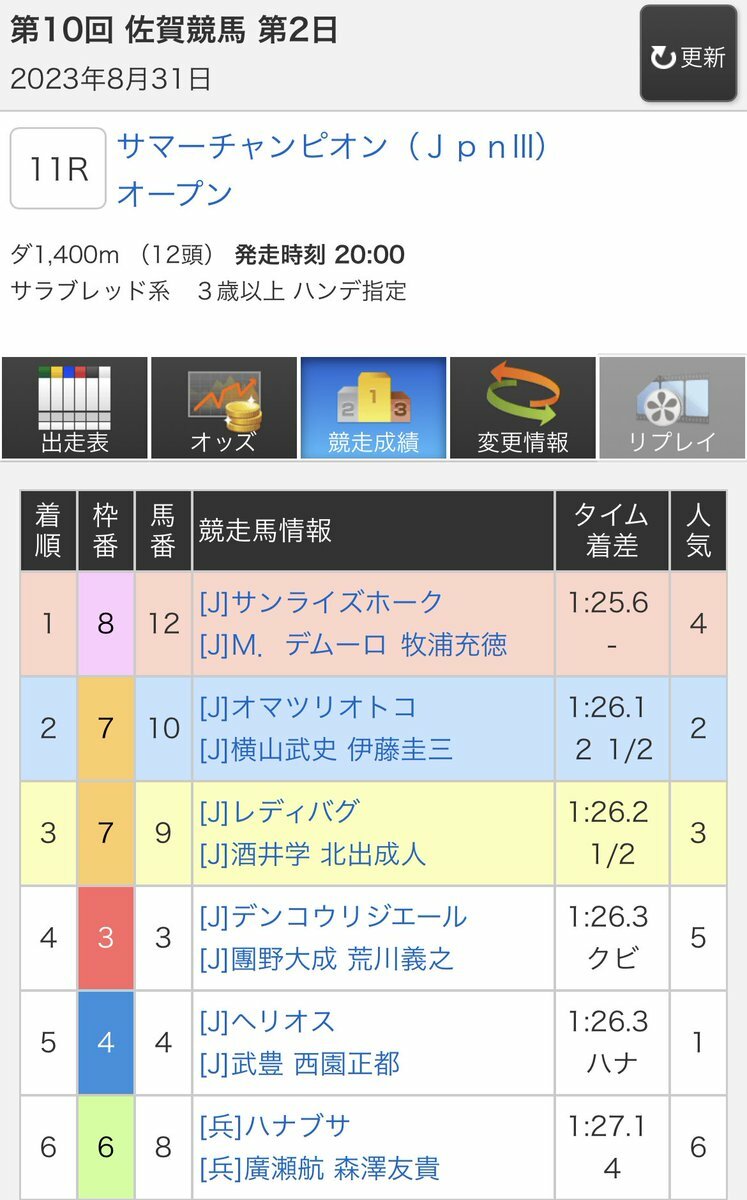Tap the 11R race number box
Viewport: 747px width, 1200px height.
click(58, 168)
